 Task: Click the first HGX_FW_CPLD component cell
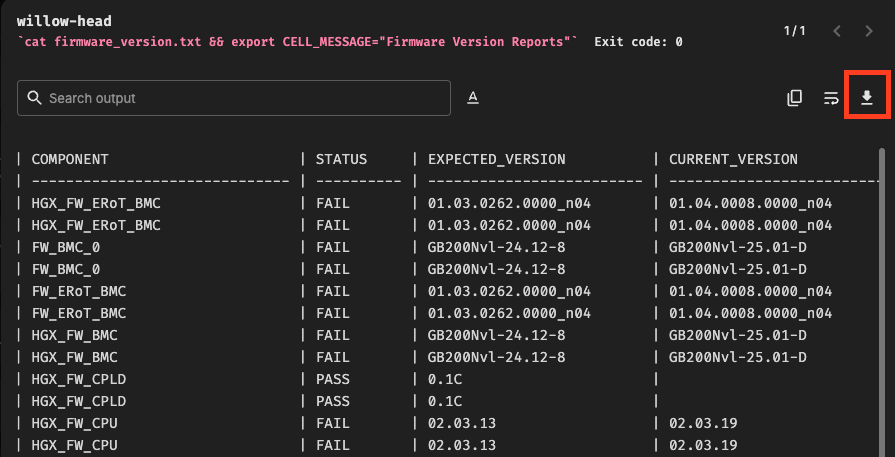79,379
